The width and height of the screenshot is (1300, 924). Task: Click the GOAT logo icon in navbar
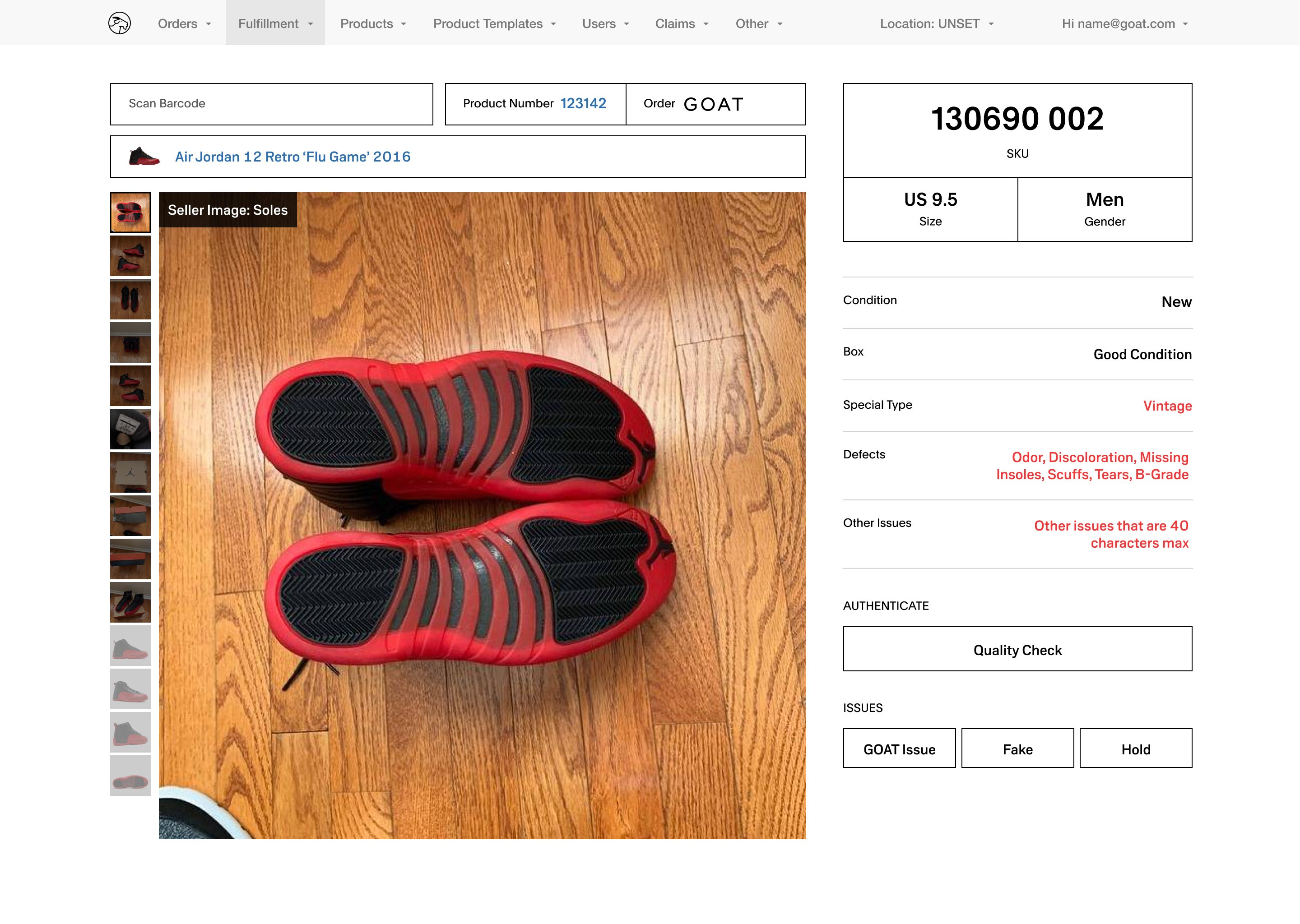point(120,23)
